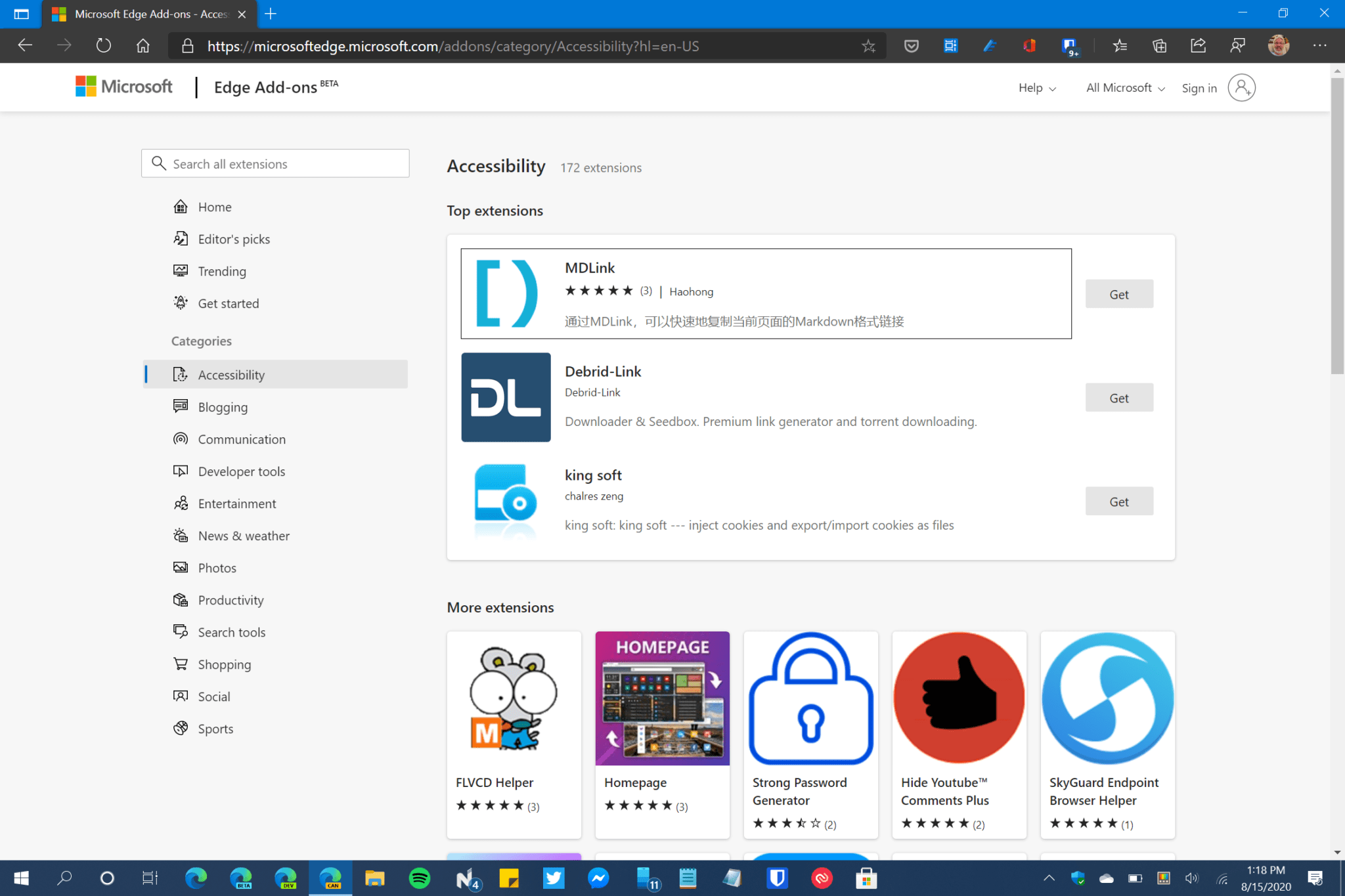Click the Sign in link
The height and width of the screenshot is (896, 1345).
coord(1199,87)
